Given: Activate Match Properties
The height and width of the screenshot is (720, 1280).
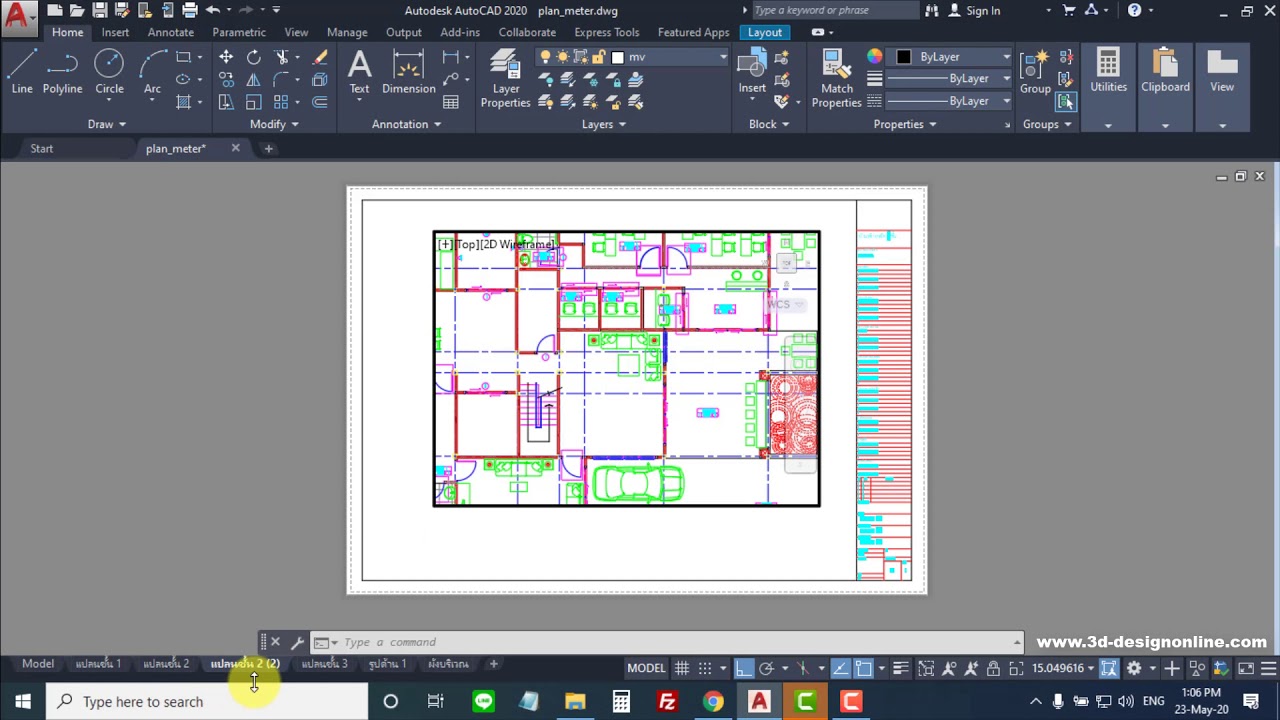Looking at the screenshot, I should (837, 80).
